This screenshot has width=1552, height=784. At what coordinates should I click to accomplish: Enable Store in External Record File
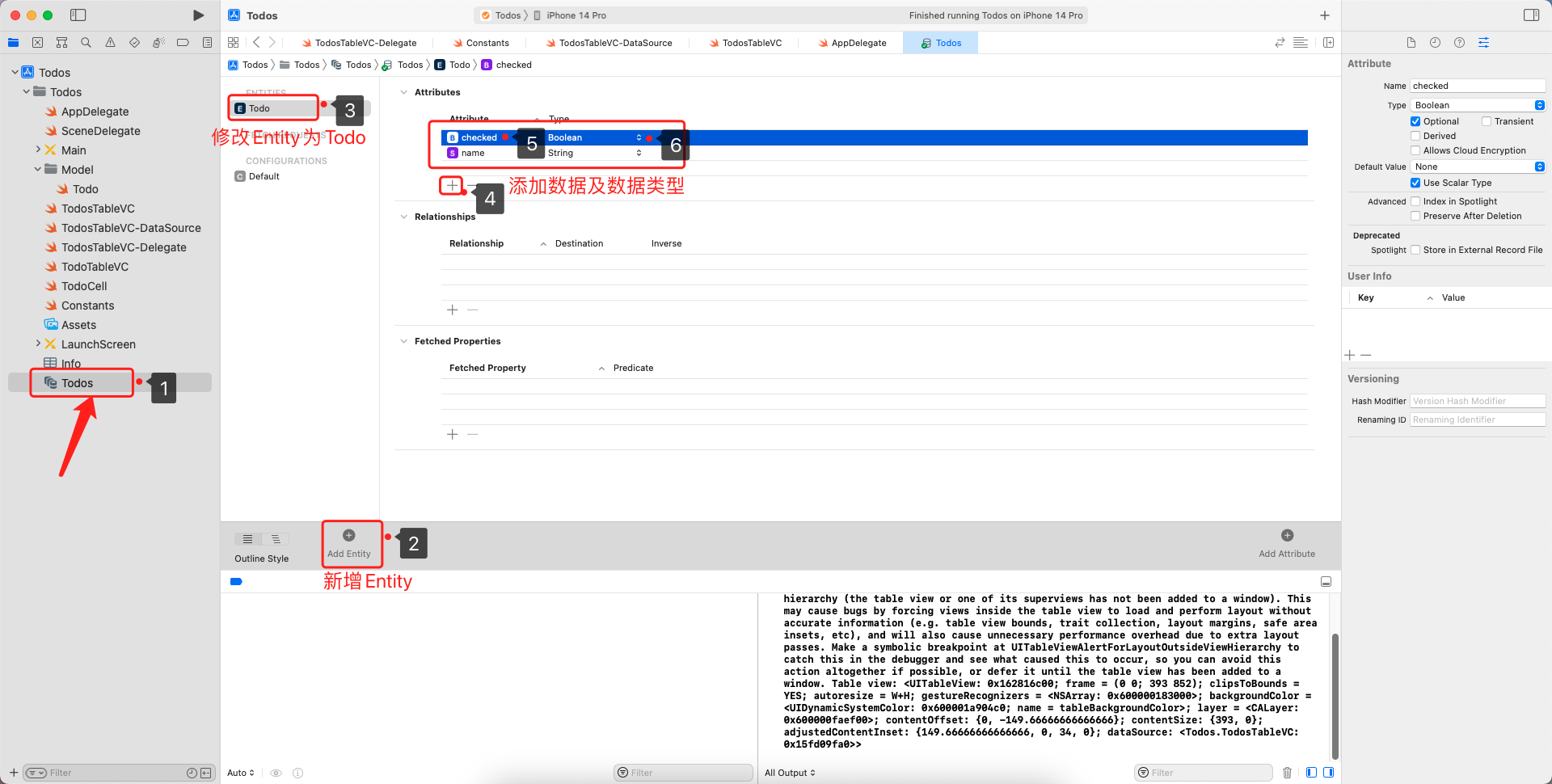[1415, 250]
